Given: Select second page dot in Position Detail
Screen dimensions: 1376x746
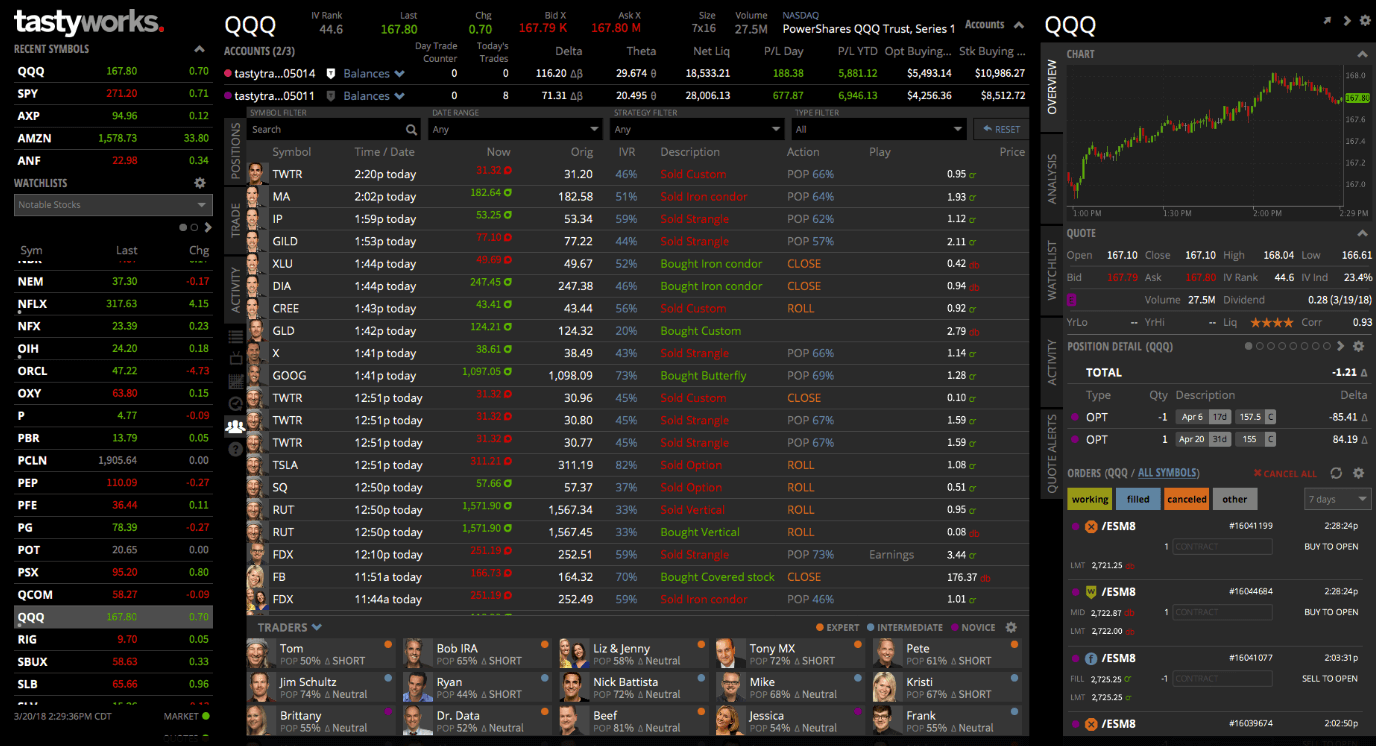Looking at the screenshot, I should [x=1260, y=347].
